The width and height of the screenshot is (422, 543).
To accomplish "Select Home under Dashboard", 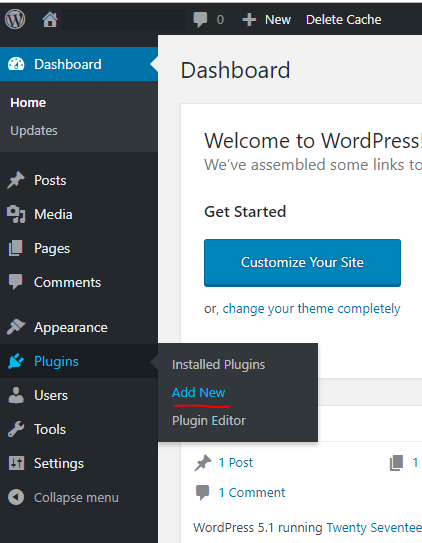I will click(28, 103).
